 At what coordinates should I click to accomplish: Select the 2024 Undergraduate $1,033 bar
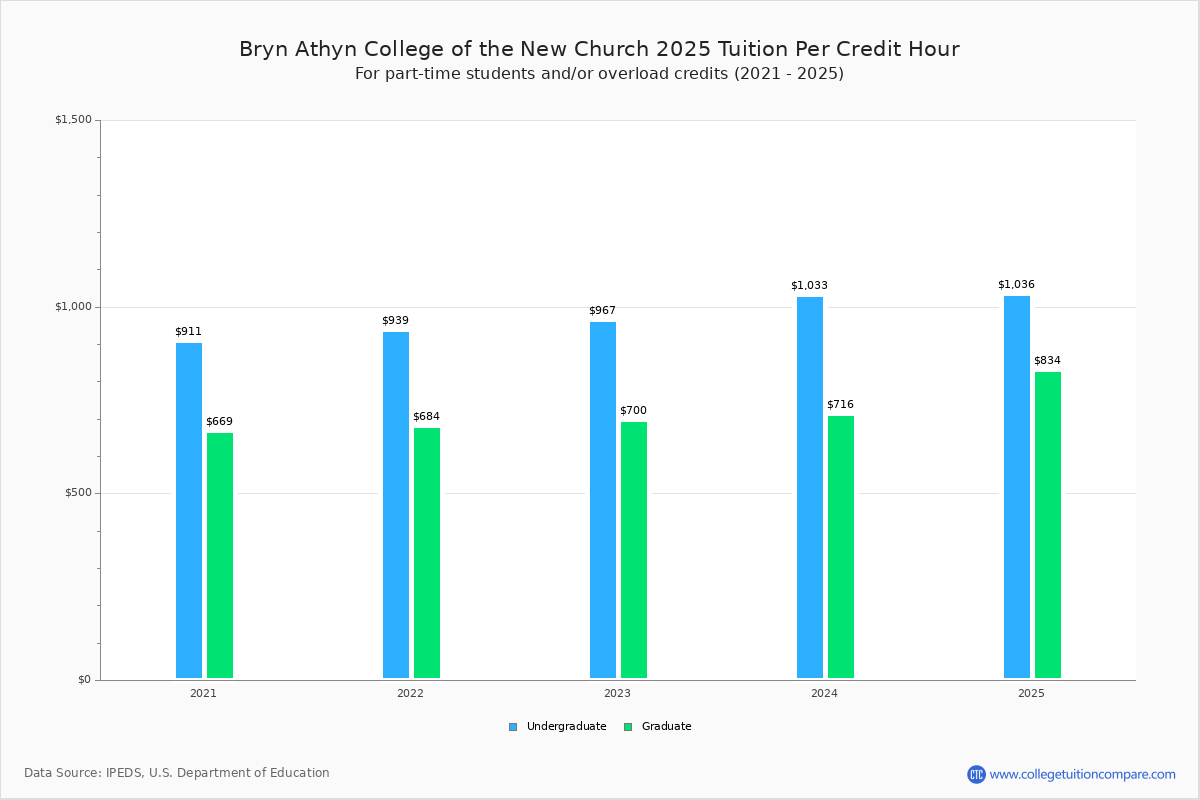coord(810,488)
